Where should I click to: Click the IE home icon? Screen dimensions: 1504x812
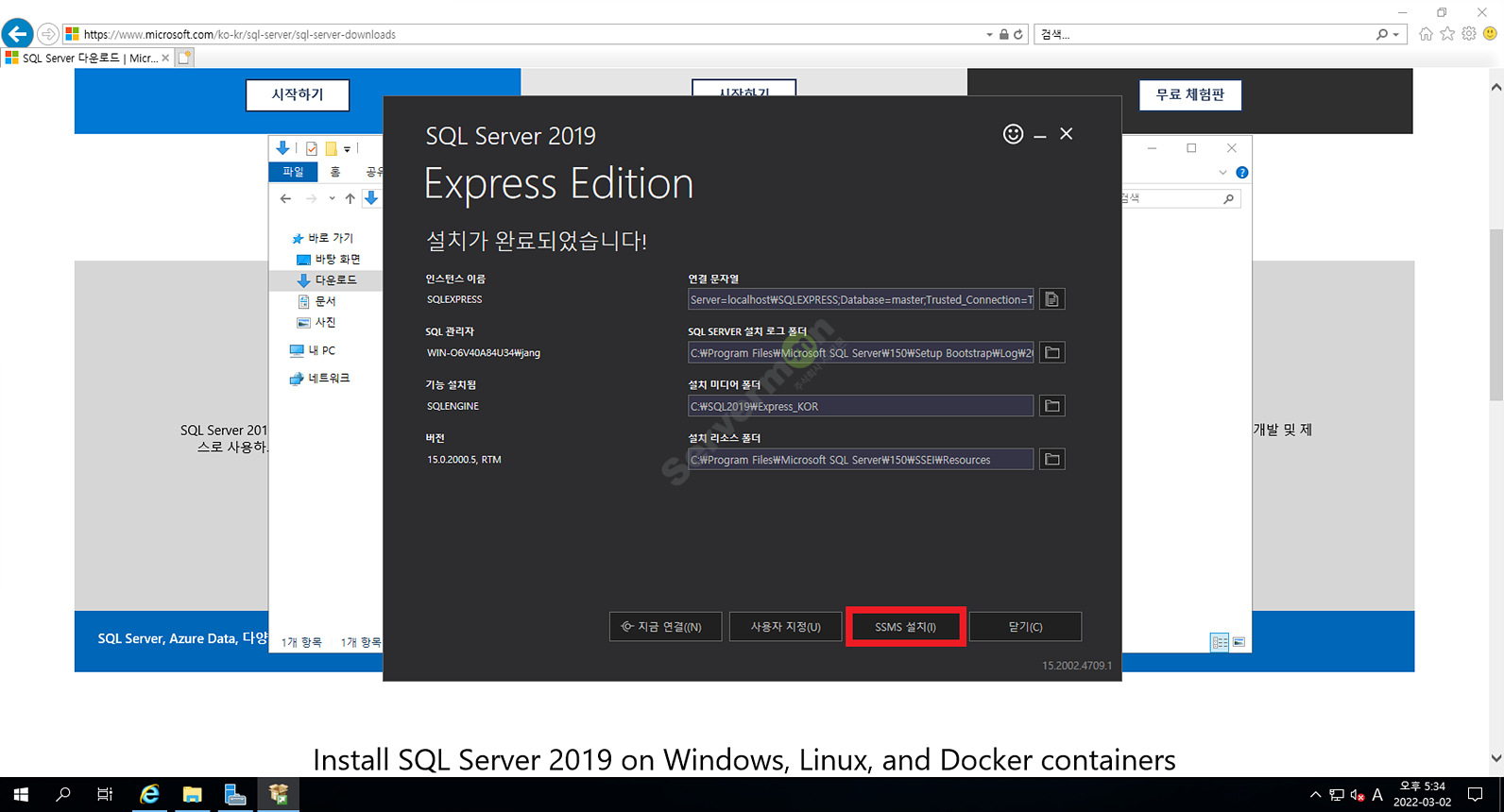[x=1426, y=34]
